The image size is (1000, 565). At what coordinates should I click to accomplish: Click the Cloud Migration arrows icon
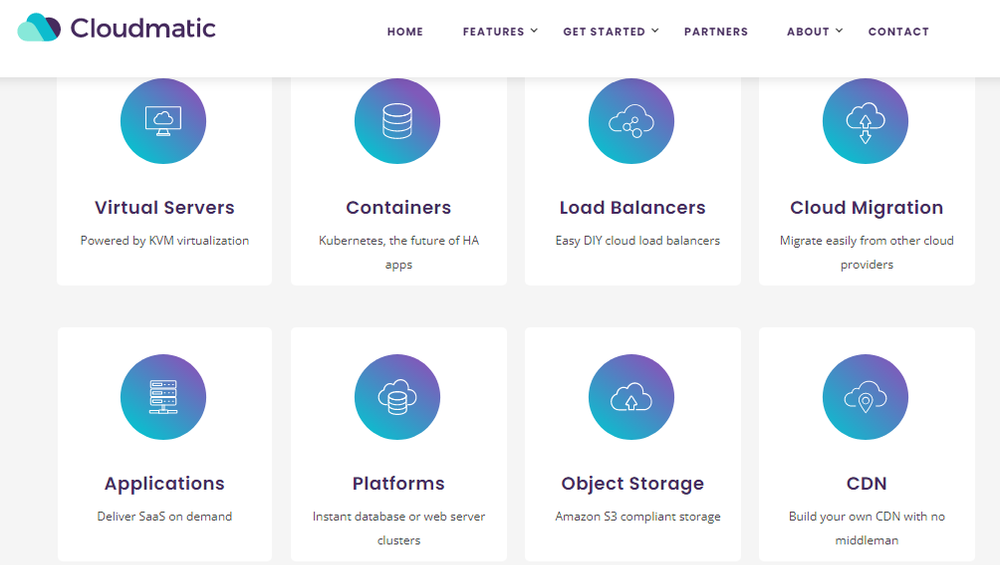[x=865, y=121]
